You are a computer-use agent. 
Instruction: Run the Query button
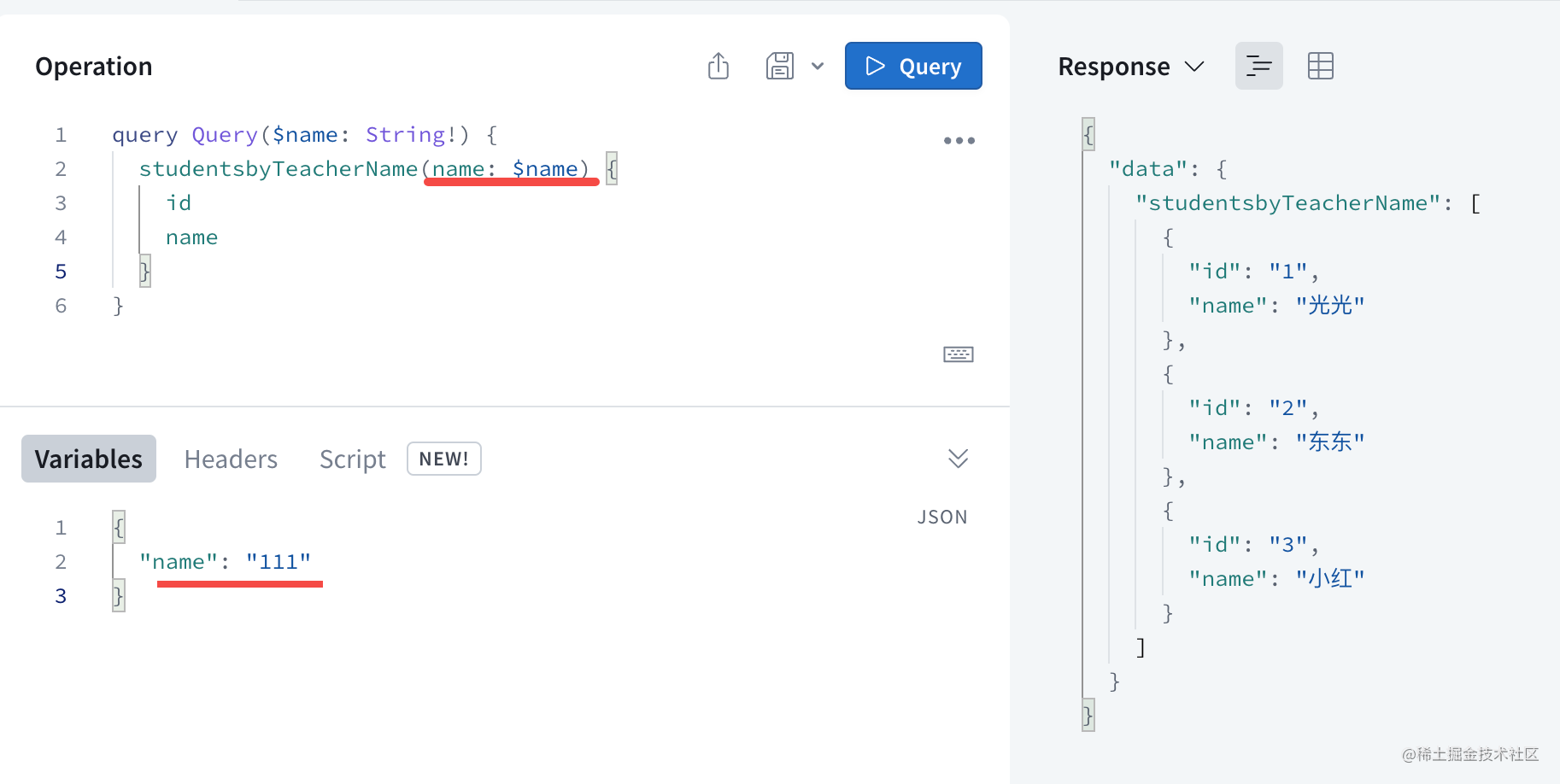pos(913,66)
